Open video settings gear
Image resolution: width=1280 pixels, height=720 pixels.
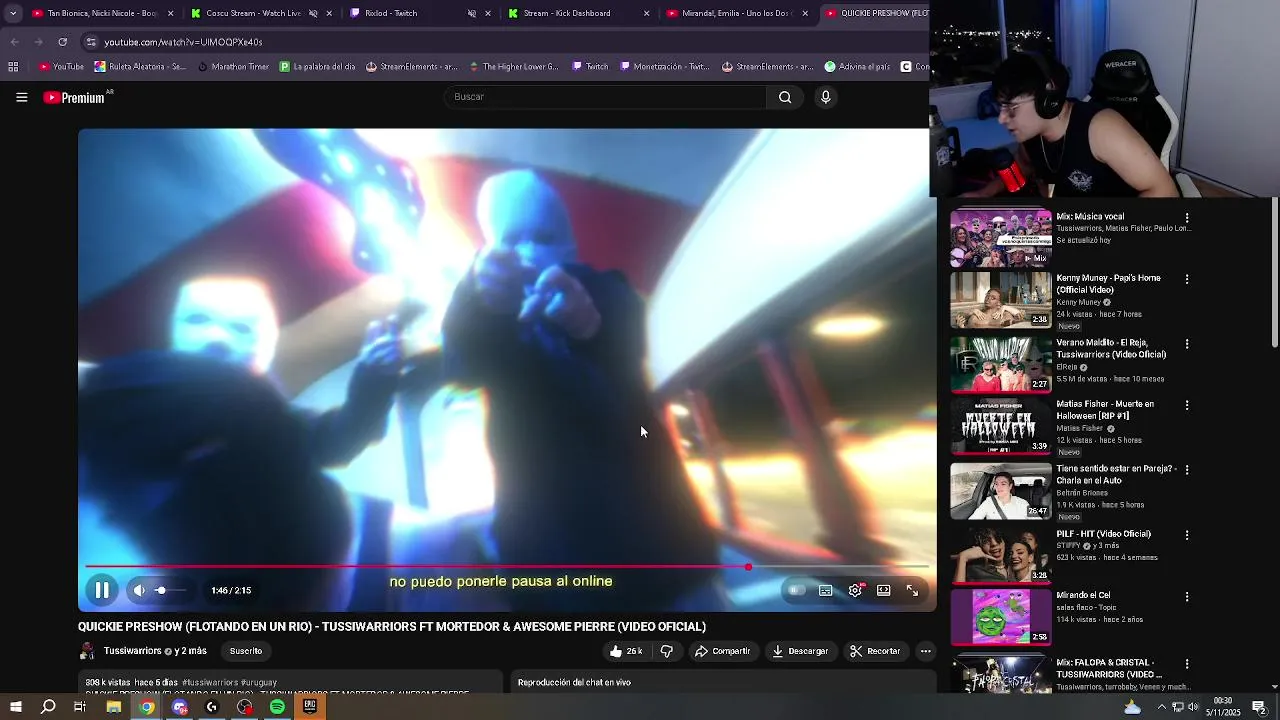pos(855,590)
